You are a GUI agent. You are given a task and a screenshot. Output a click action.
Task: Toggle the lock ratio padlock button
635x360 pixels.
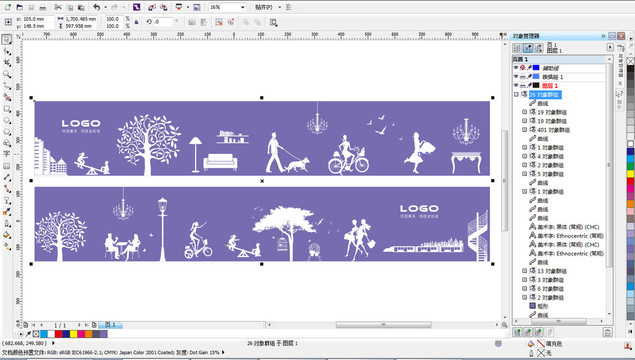point(136,22)
